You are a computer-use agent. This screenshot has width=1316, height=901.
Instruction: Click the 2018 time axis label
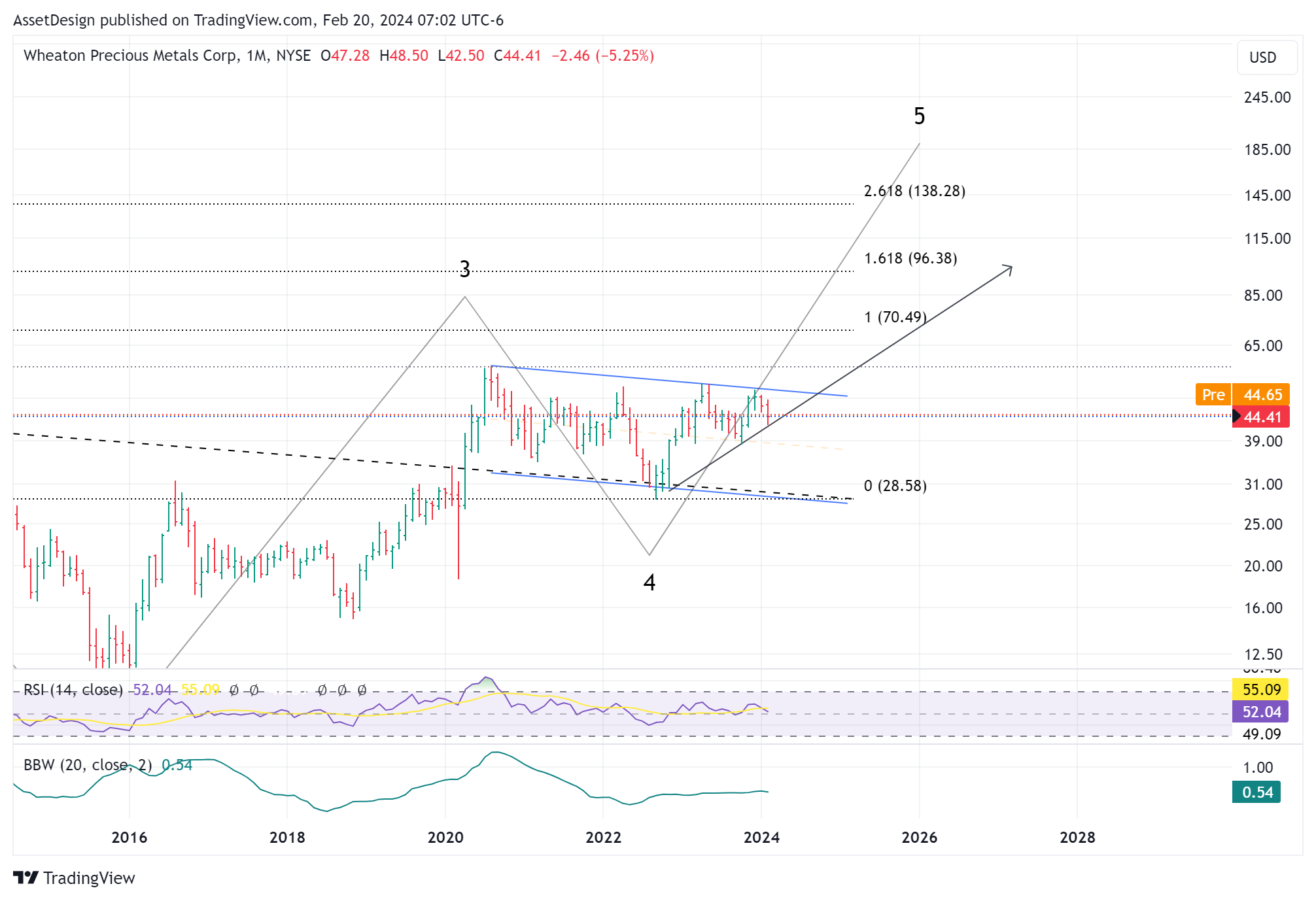pos(287,837)
